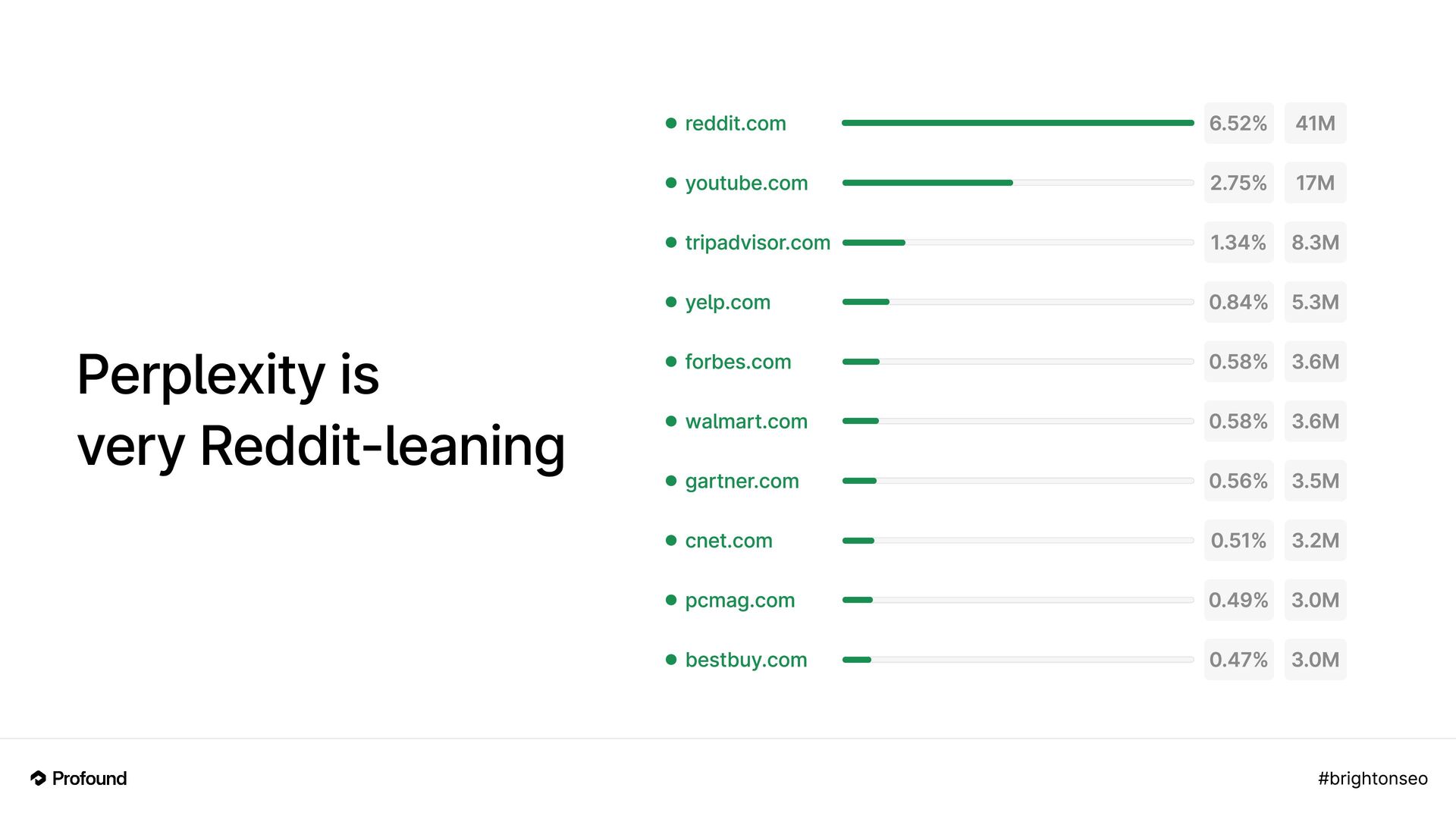This screenshot has width=1456, height=819.
Task: Click the green bullet next to youtube.com
Action: click(x=671, y=183)
